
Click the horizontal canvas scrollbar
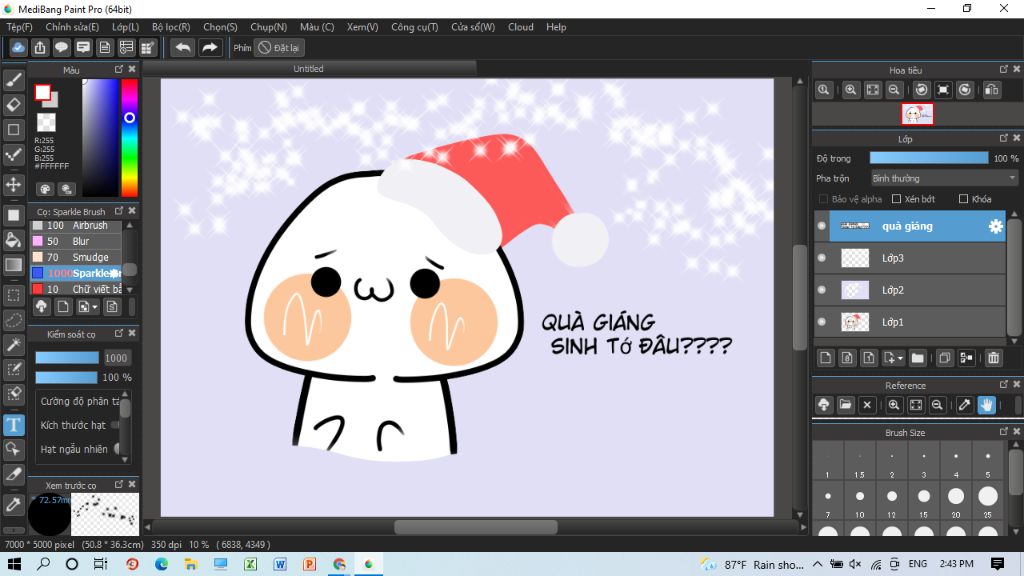[x=476, y=526]
